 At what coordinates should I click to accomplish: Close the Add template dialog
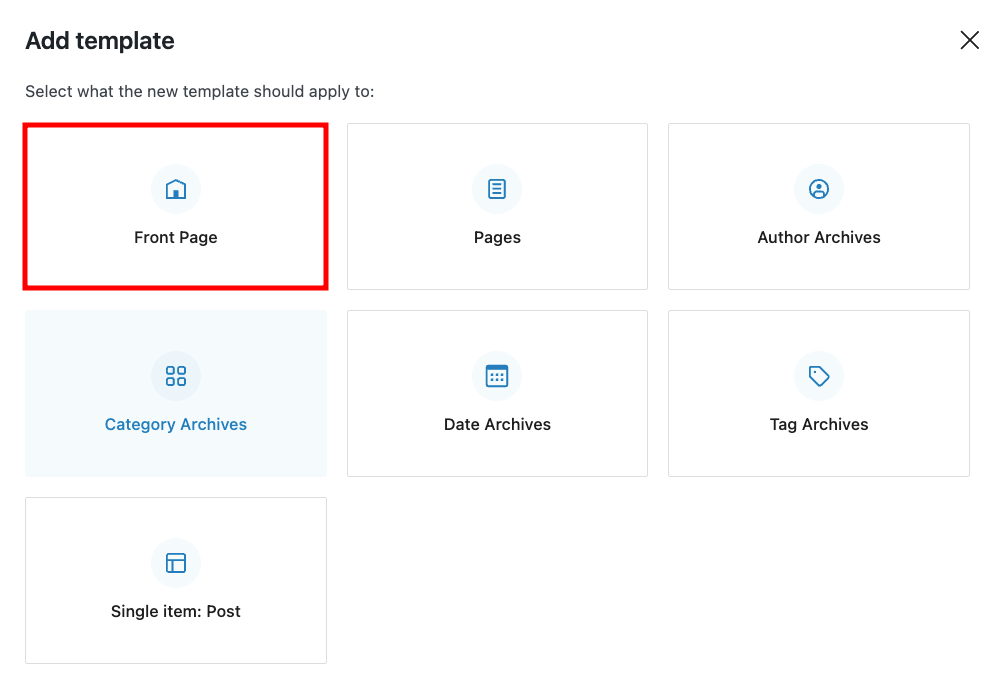click(x=969, y=40)
